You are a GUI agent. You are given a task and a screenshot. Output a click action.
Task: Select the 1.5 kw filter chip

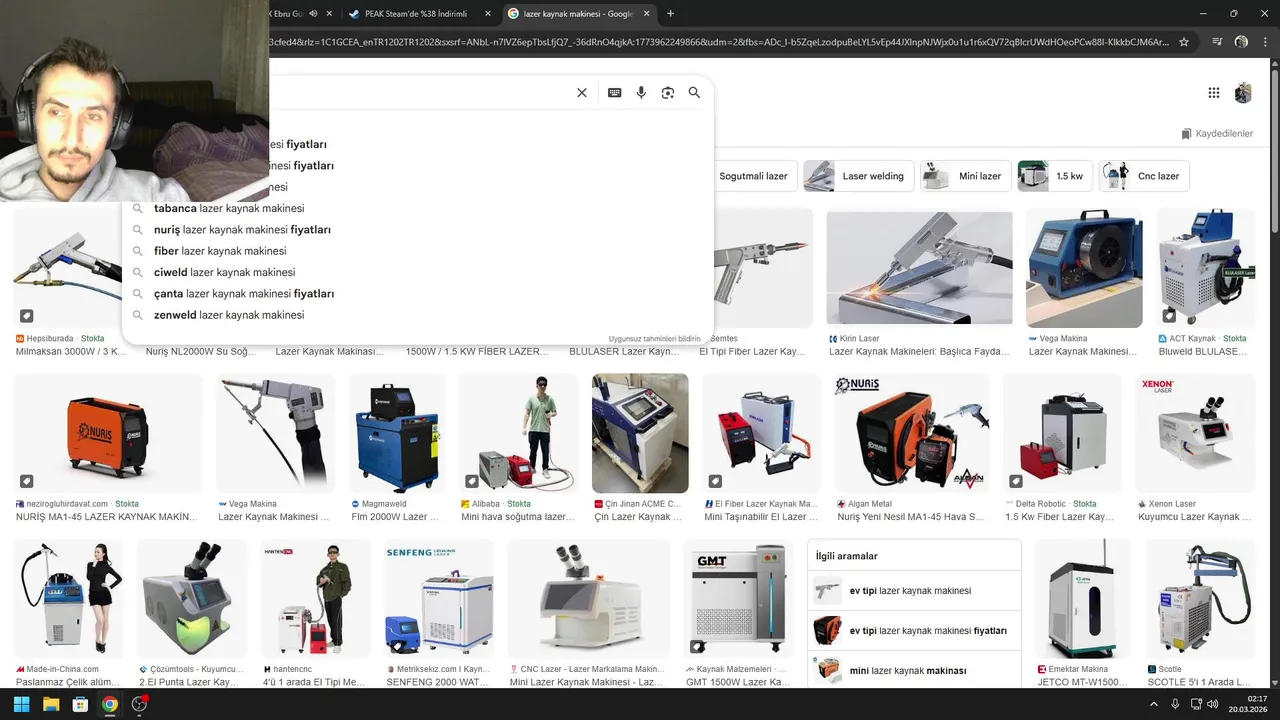click(x=1055, y=176)
